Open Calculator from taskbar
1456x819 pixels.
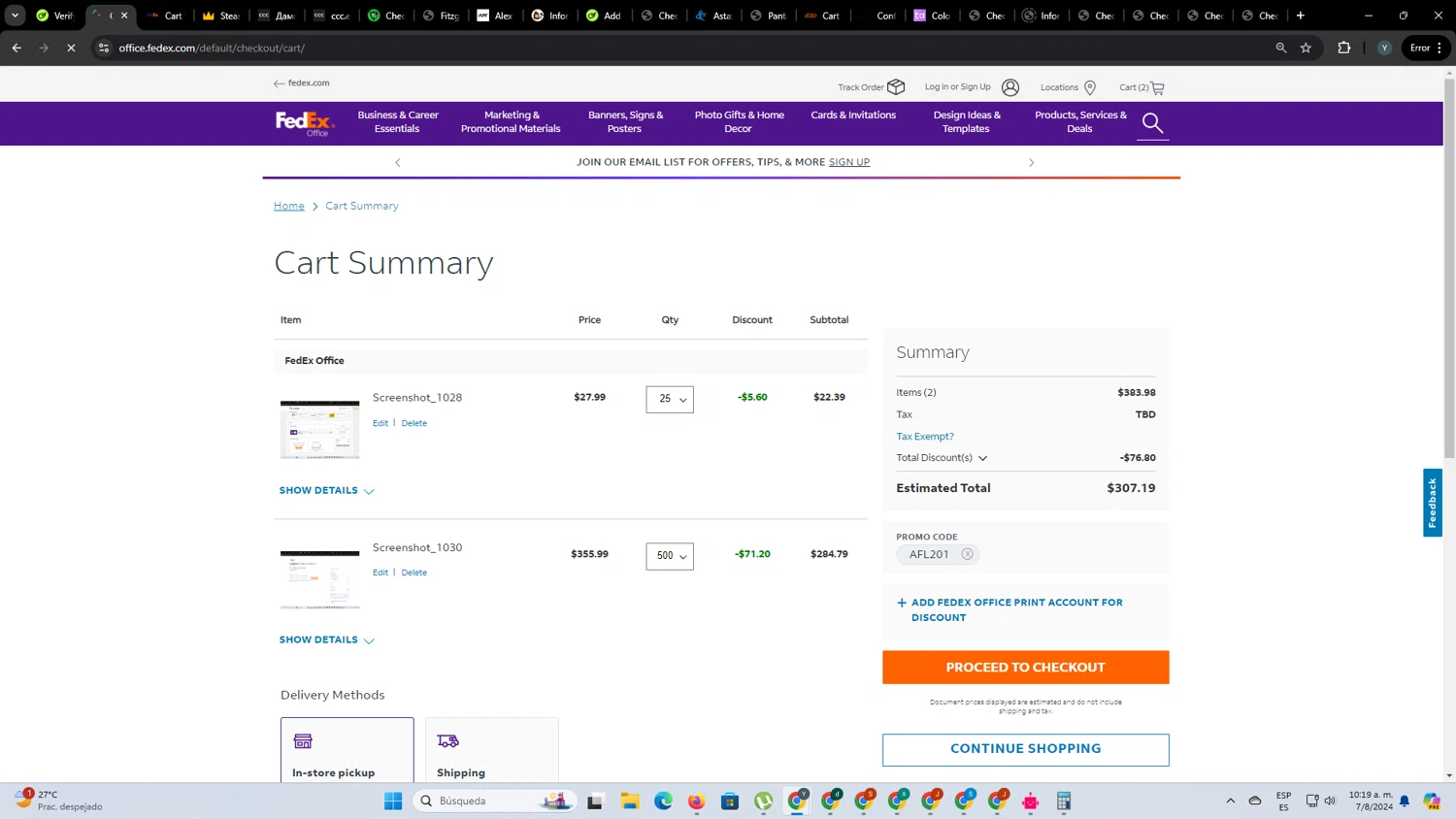coord(1064,801)
